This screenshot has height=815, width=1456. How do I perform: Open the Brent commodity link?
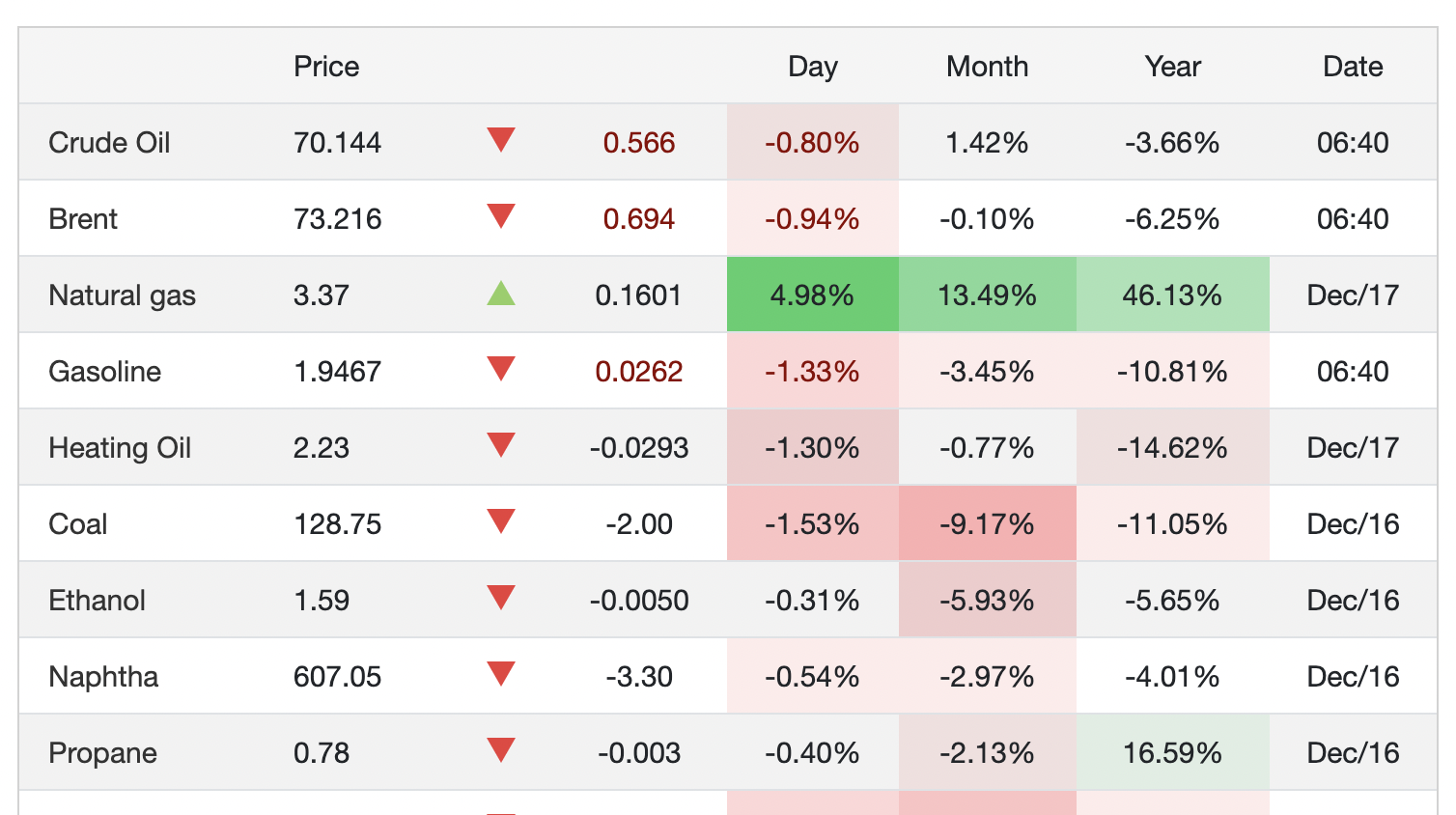coord(83,219)
